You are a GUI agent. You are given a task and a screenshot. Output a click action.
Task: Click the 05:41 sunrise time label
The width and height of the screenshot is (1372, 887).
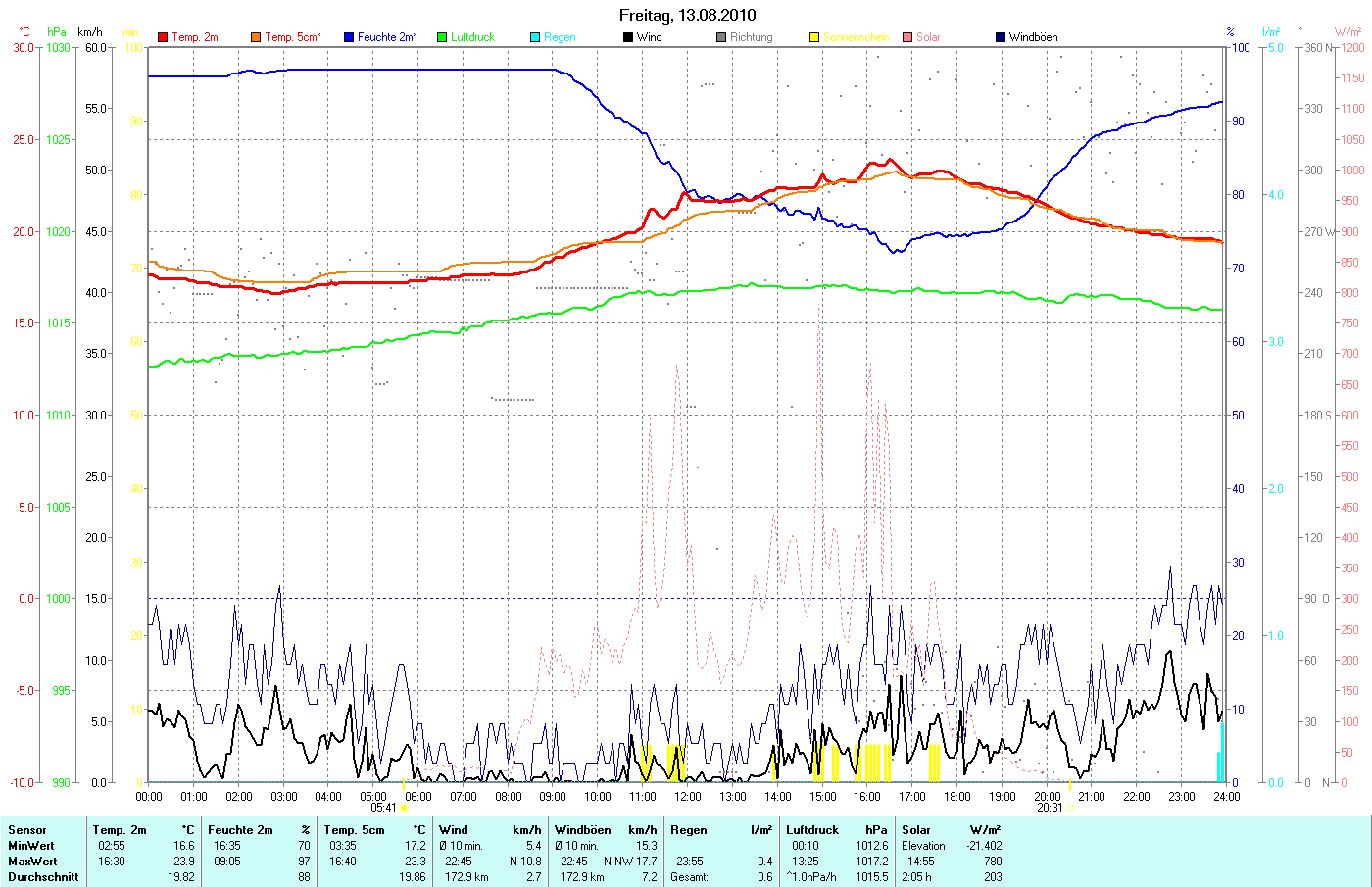(x=384, y=808)
